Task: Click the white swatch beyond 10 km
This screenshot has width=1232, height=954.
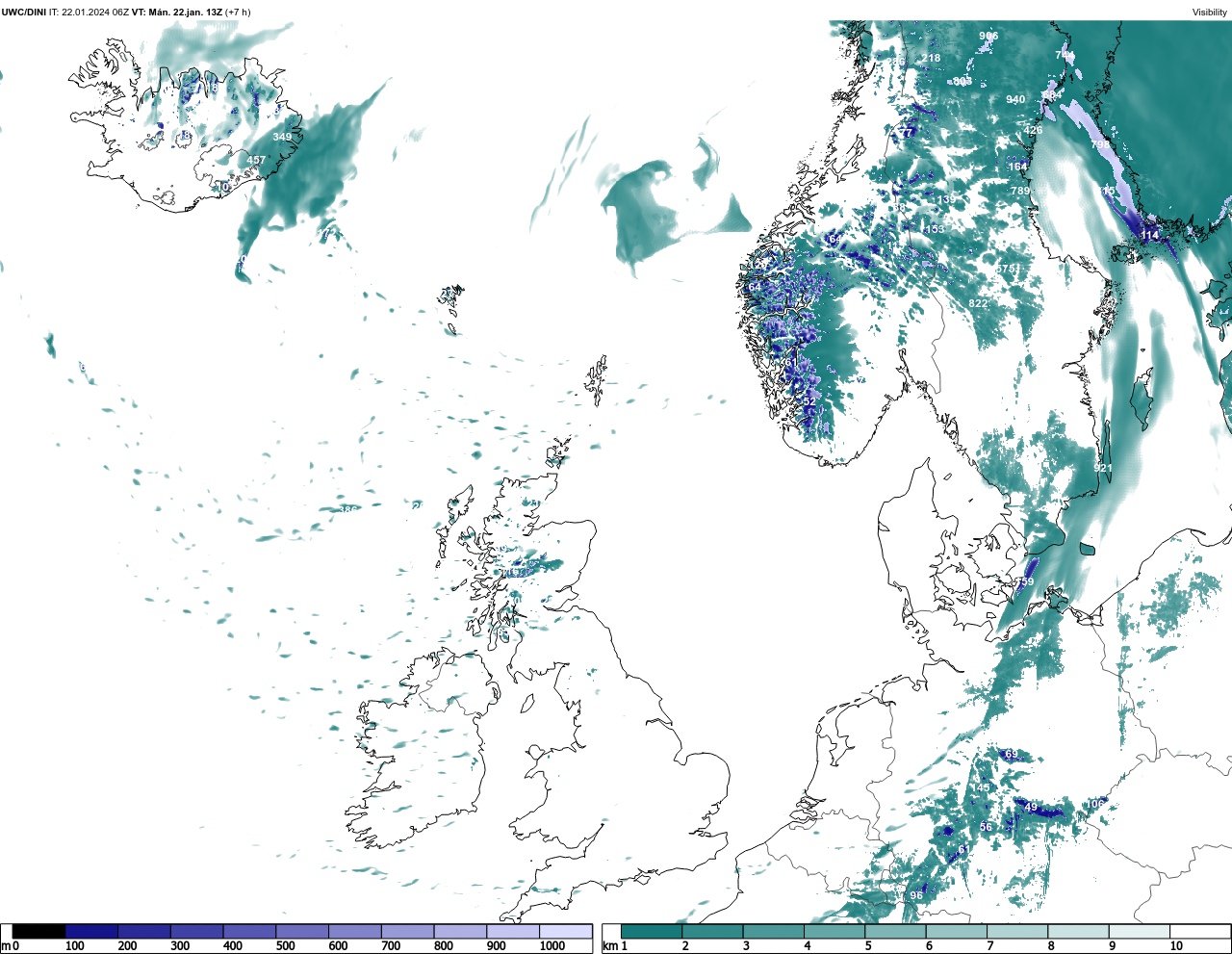Action: 1199,931
